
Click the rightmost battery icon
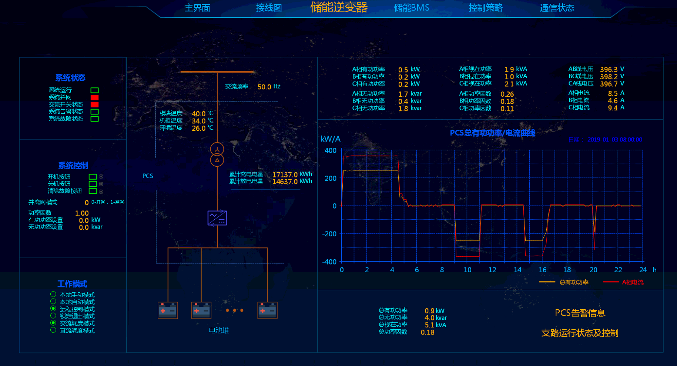point(267,310)
